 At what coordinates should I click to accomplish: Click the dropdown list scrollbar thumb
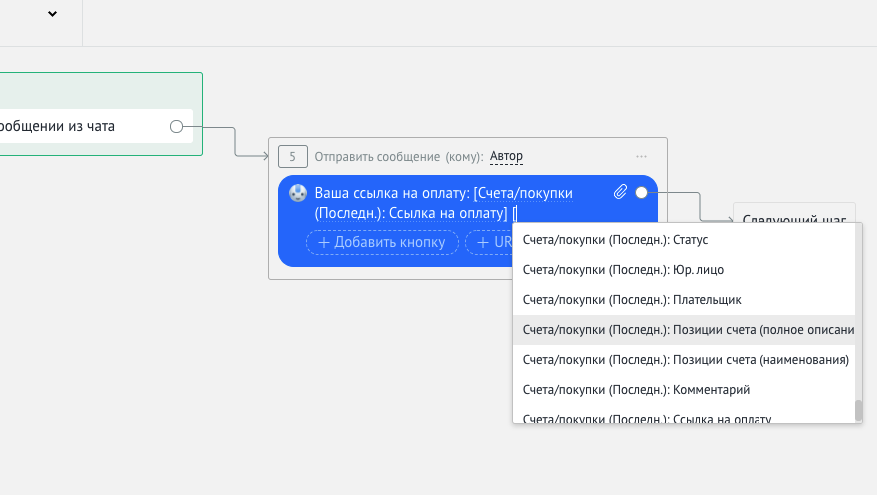point(859,411)
